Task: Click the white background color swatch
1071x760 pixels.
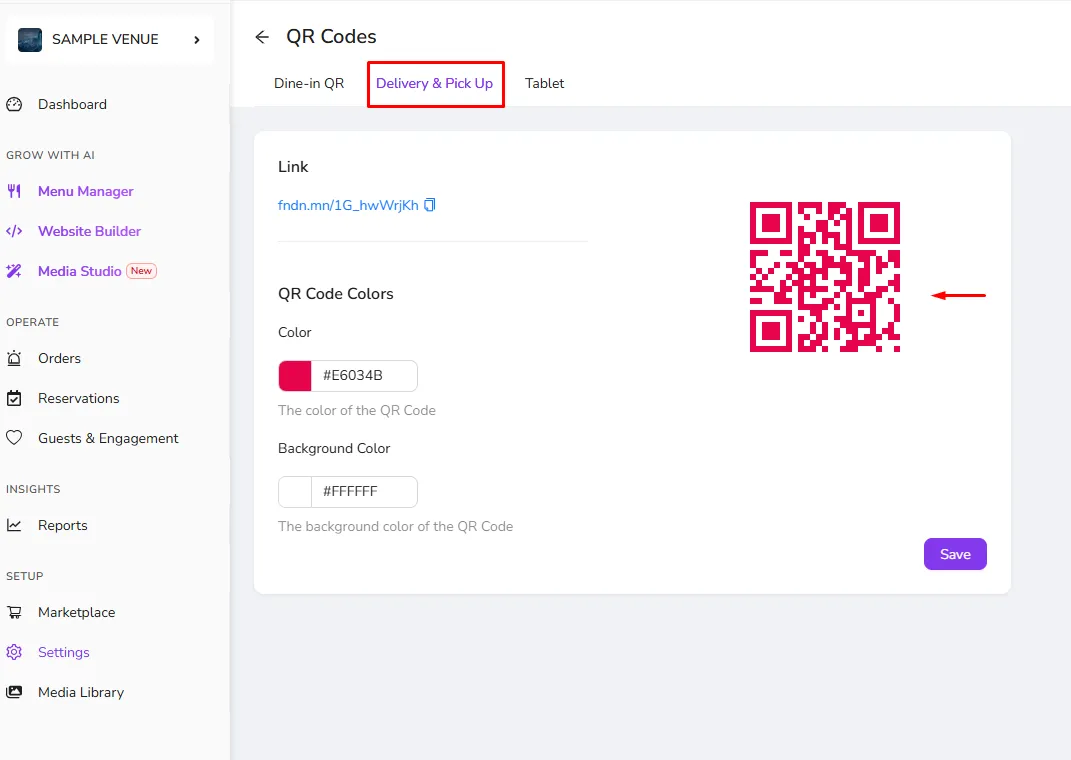Action: tap(295, 492)
